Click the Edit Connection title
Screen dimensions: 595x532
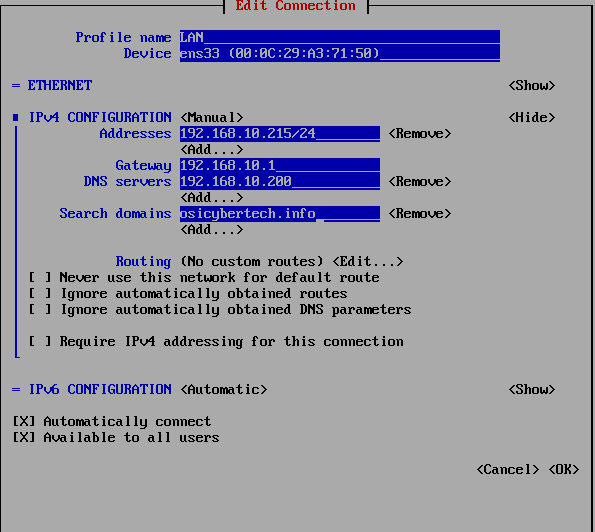pyautogui.click(x=296, y=6)
